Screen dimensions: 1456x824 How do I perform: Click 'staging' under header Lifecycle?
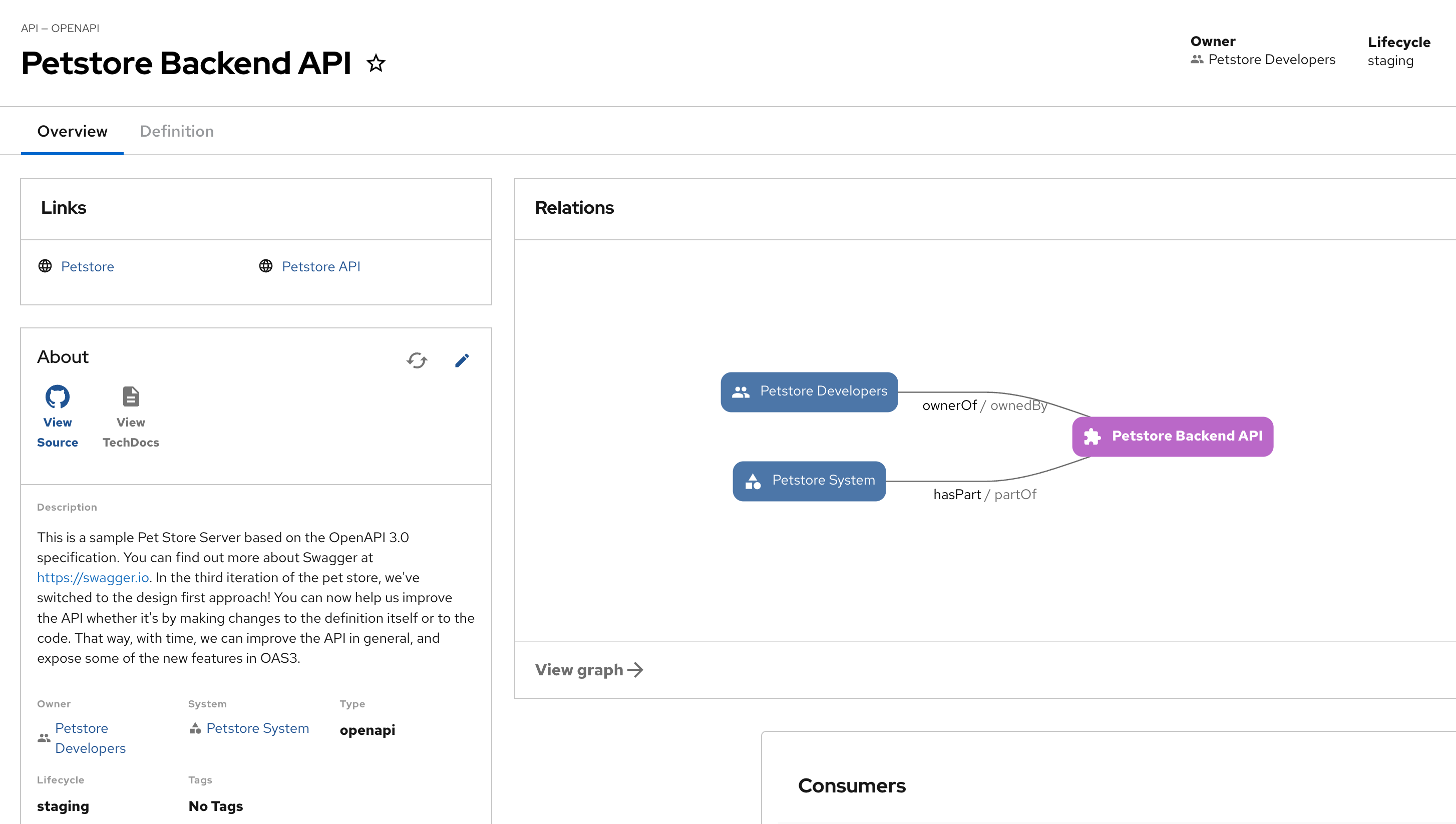(1390, 61)
